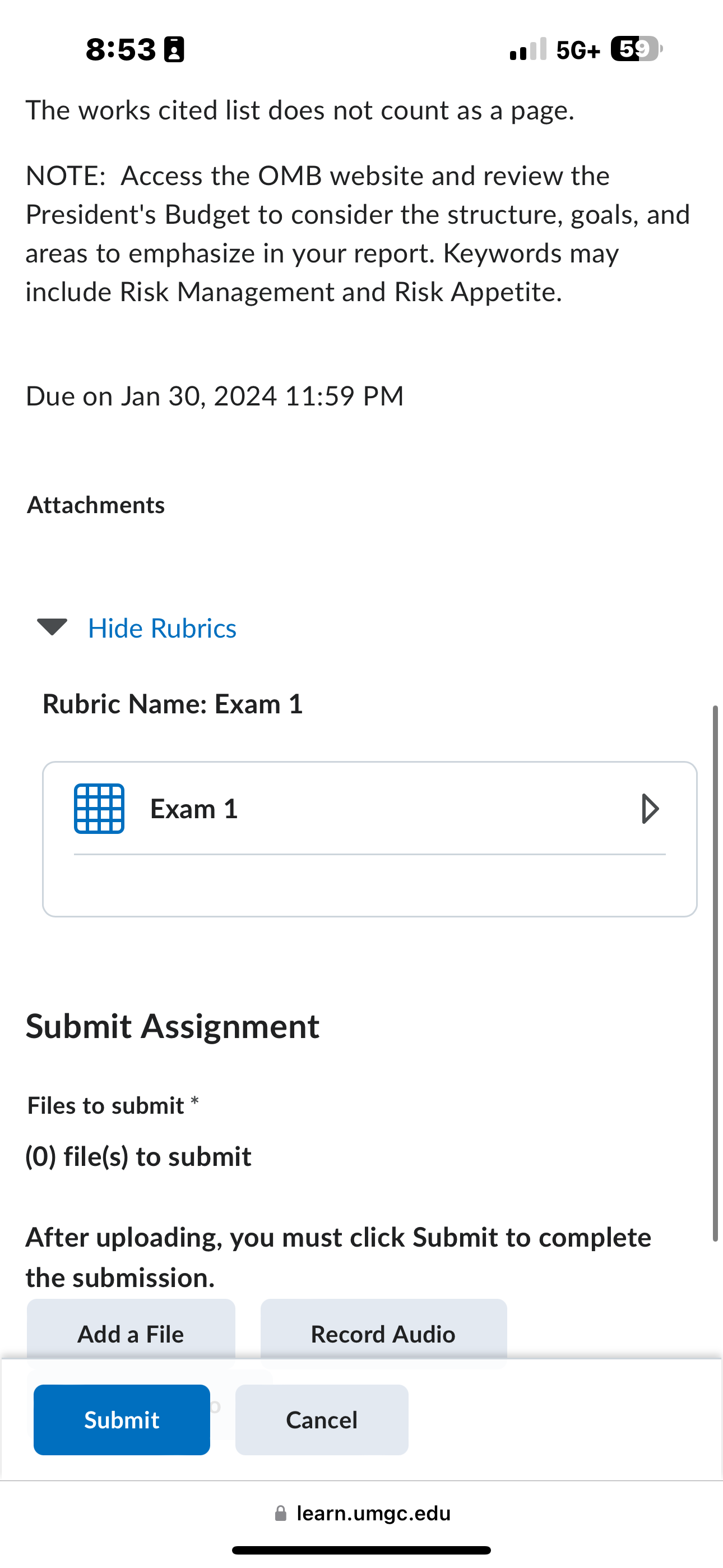Tap the learn.umgc.edu address bar
This screenshot has height=1568, width=723.
click(362, 1513)
